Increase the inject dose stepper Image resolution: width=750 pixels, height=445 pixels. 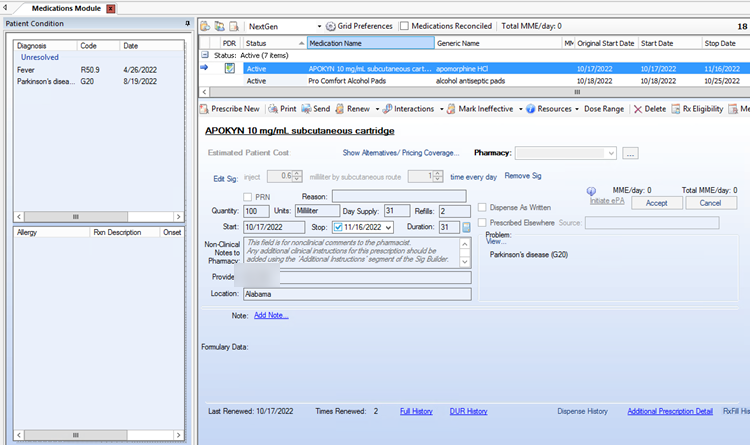coord(297,173)
